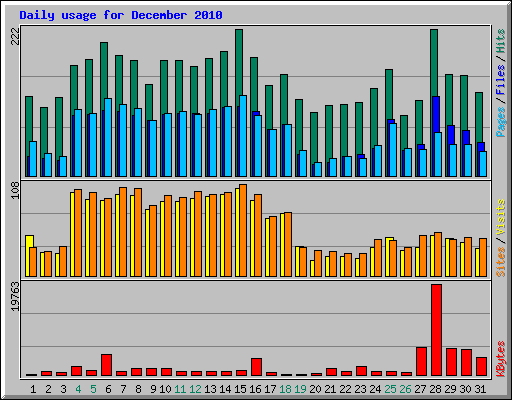Select day label '21' on the axis

tap(330, 389)
